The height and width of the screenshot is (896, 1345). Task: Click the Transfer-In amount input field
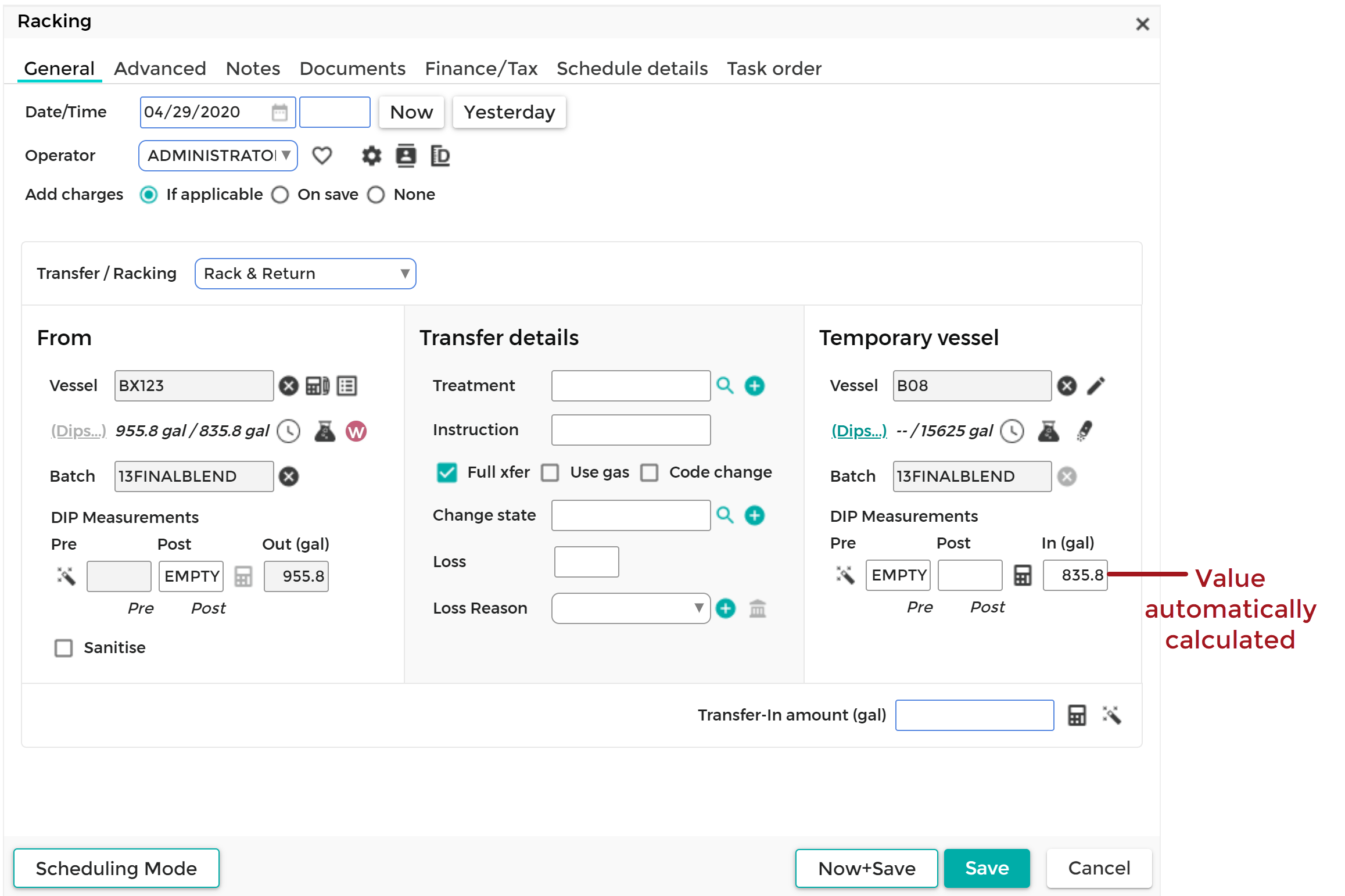click(974, 715)
